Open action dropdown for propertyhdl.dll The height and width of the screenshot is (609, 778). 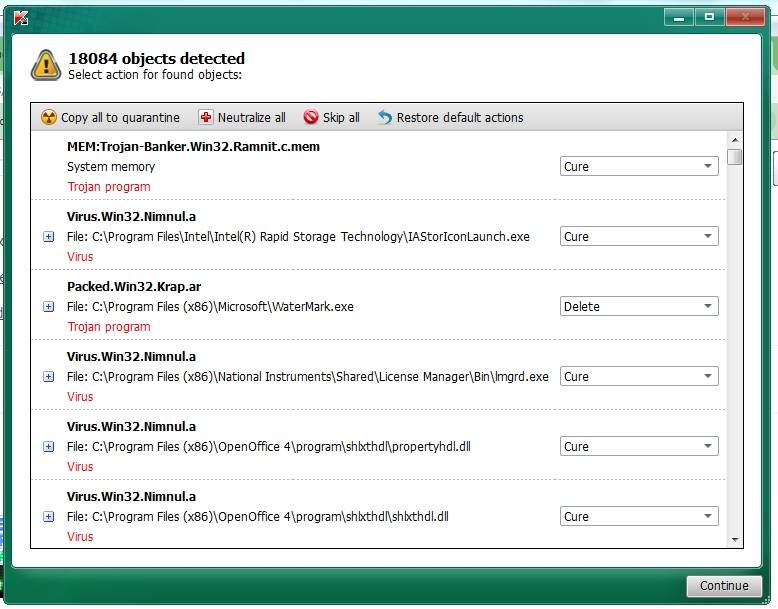pos(639,446)
